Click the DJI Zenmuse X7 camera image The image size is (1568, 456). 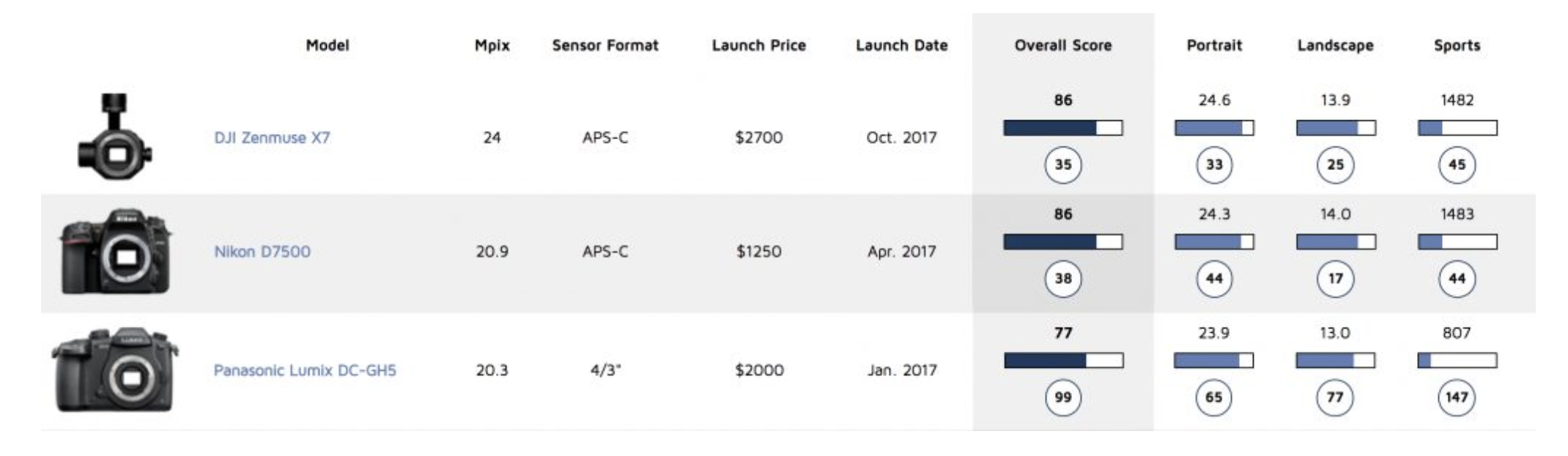(115, 137)
